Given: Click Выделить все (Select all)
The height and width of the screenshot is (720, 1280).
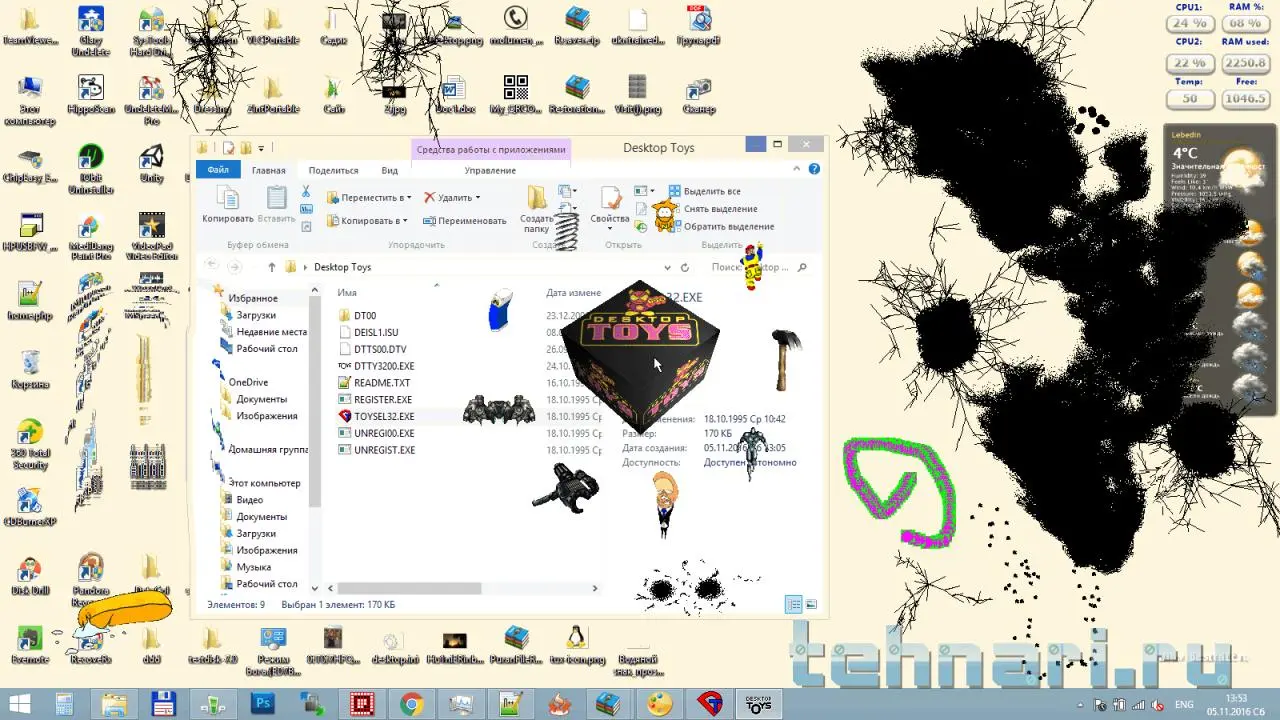Looking at the screenshot, I should pyautogui.click(x=705, y=191).
